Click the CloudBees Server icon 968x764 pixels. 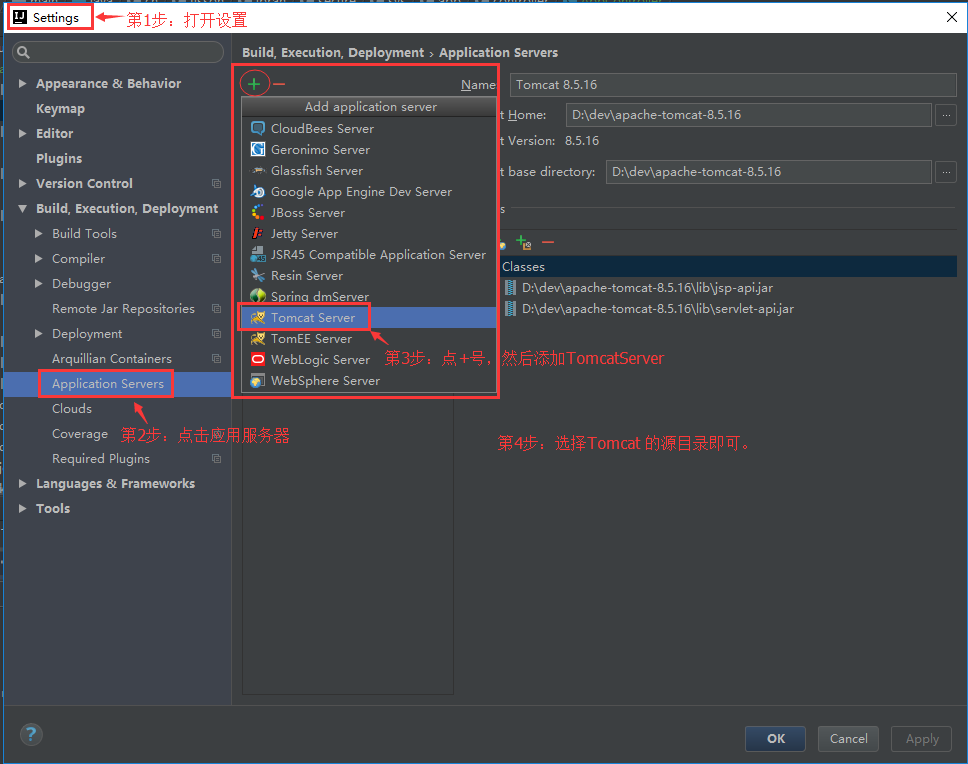(257, 128)
